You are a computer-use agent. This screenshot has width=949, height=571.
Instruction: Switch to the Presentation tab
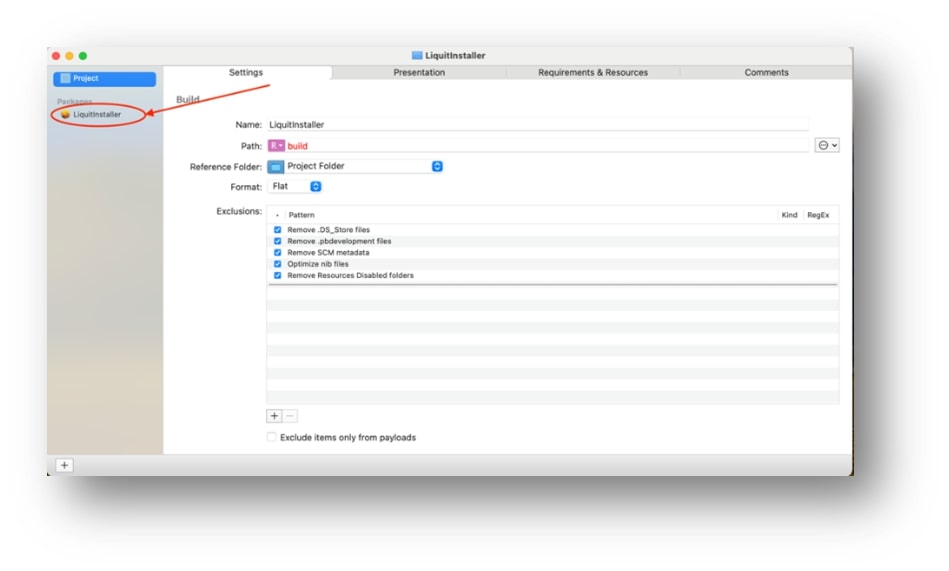click(x=419, y=73)
